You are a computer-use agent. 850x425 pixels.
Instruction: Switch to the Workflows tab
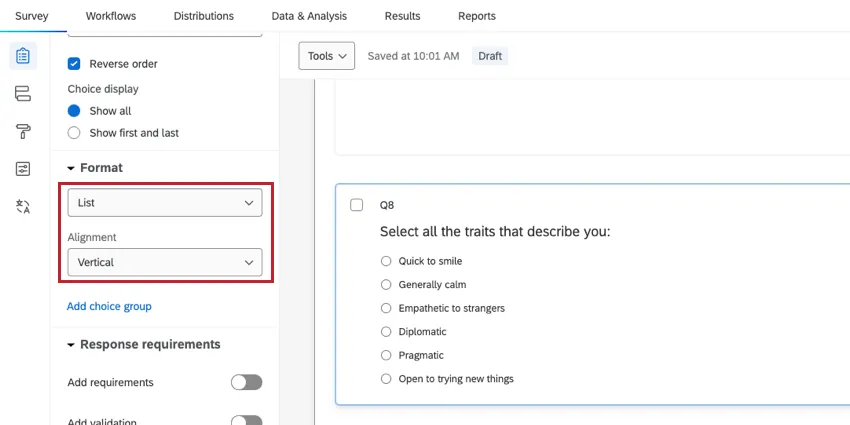[x=111, y=16]
